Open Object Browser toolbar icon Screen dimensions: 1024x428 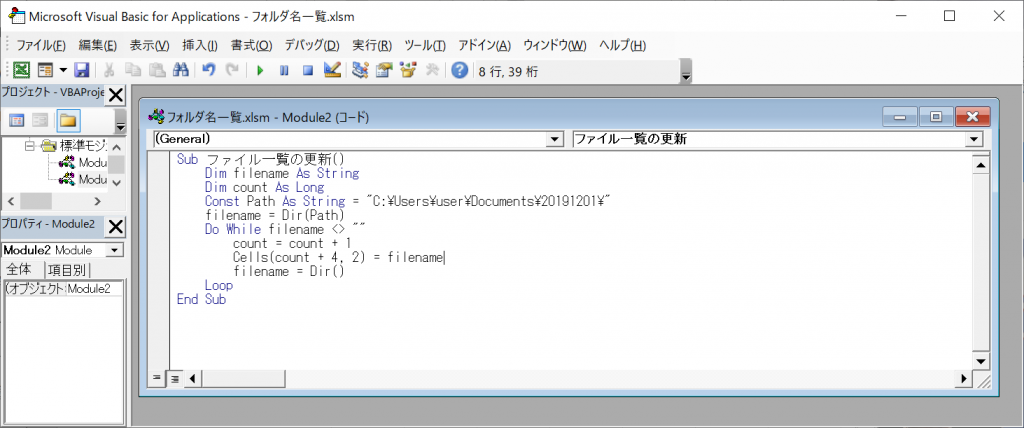408,71
